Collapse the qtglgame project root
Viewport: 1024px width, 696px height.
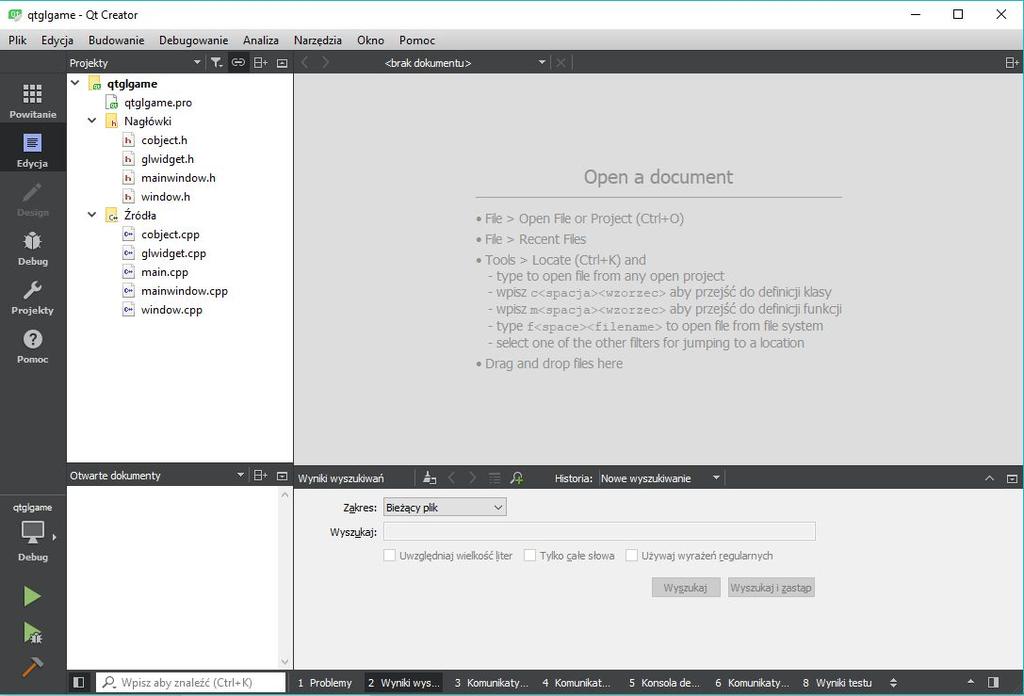point(75,83)
